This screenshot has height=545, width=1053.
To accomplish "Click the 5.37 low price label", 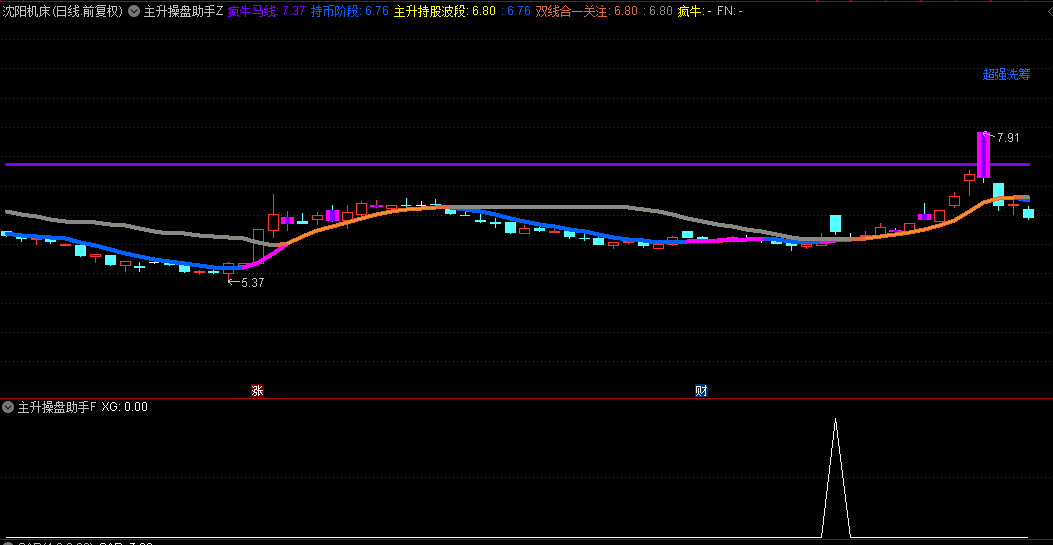I will 253,283.
